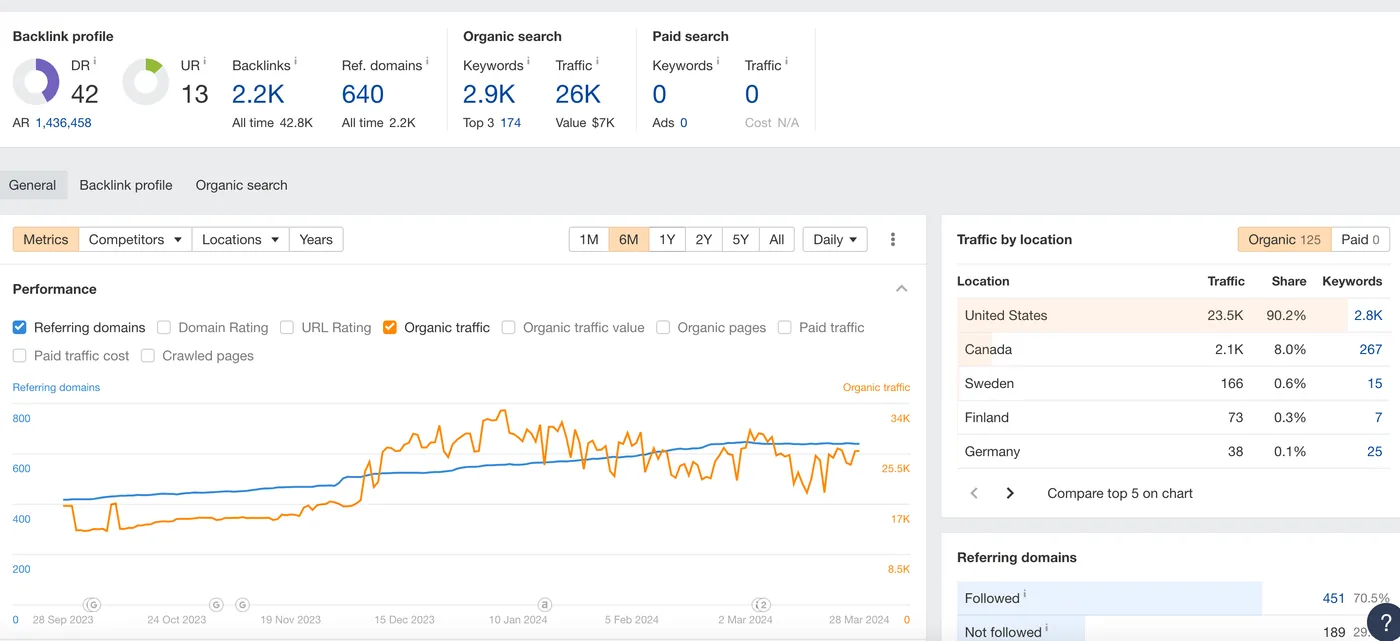Click the Organic search Keywords info icon

pyautogui.click(x=529, y=62)
